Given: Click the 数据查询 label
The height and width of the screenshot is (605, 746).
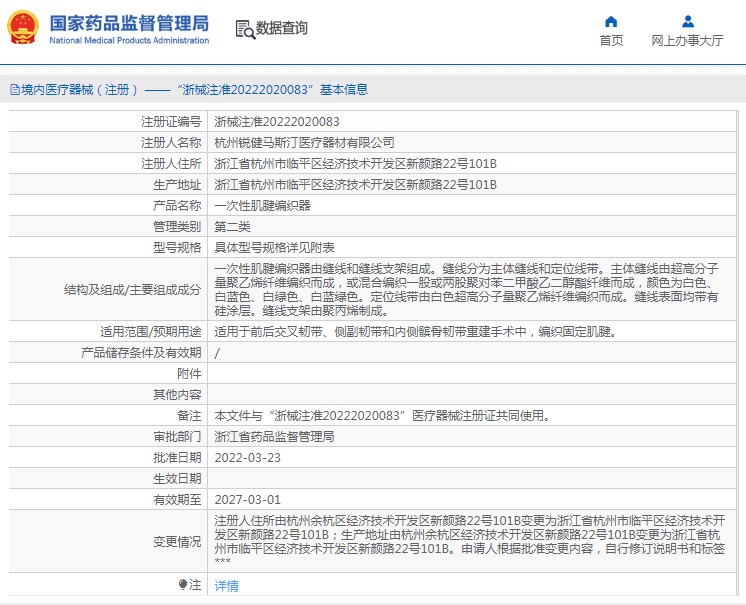Looking at the screenshot, I should (282, 28).
